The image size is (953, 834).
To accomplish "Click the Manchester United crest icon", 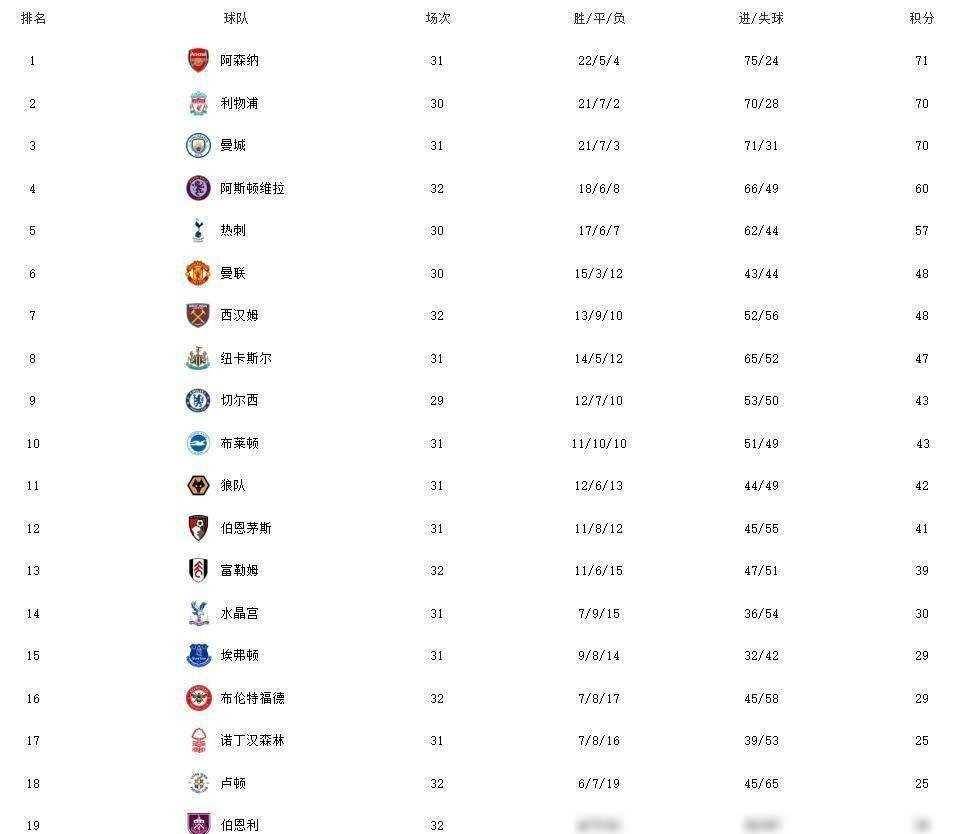I will pyautogui.click(x=198, y=273).
